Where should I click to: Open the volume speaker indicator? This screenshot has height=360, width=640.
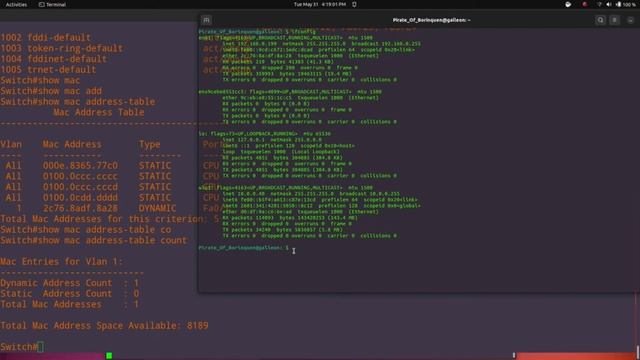click(609, 4)
